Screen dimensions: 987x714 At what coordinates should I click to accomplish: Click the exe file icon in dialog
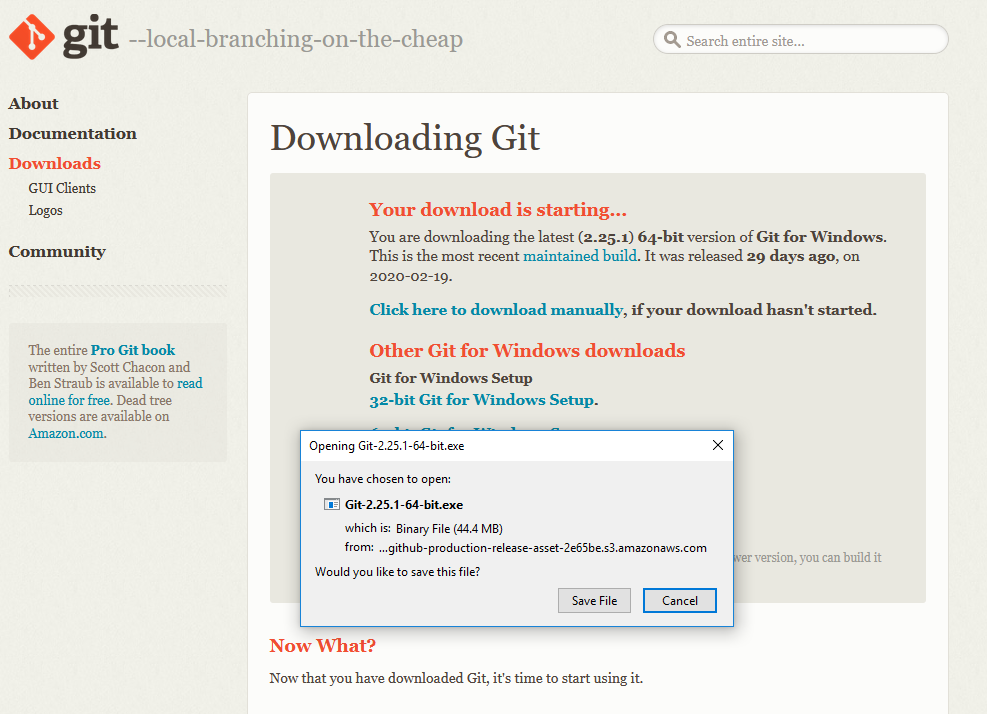[332, 504]
